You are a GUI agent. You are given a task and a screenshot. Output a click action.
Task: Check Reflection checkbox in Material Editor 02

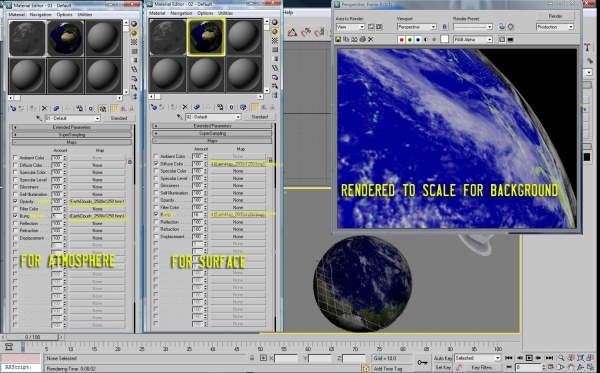[156, 222]
